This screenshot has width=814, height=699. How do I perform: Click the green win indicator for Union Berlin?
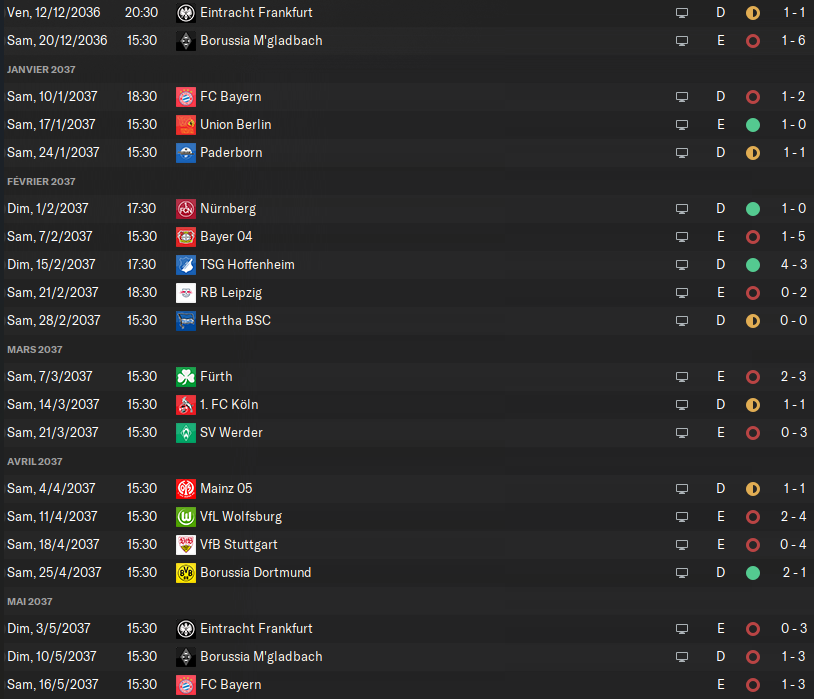click(753, 125)
